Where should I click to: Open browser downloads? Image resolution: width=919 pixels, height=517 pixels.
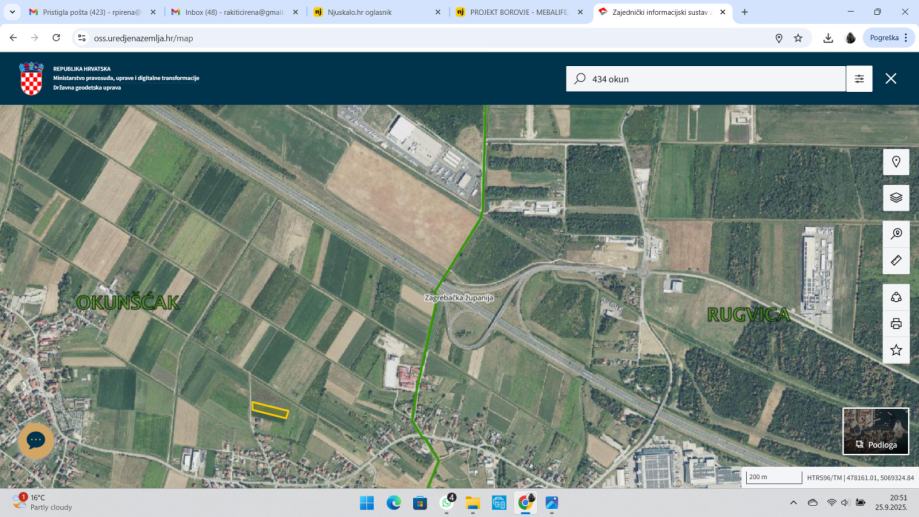click(x=828, y=38)
